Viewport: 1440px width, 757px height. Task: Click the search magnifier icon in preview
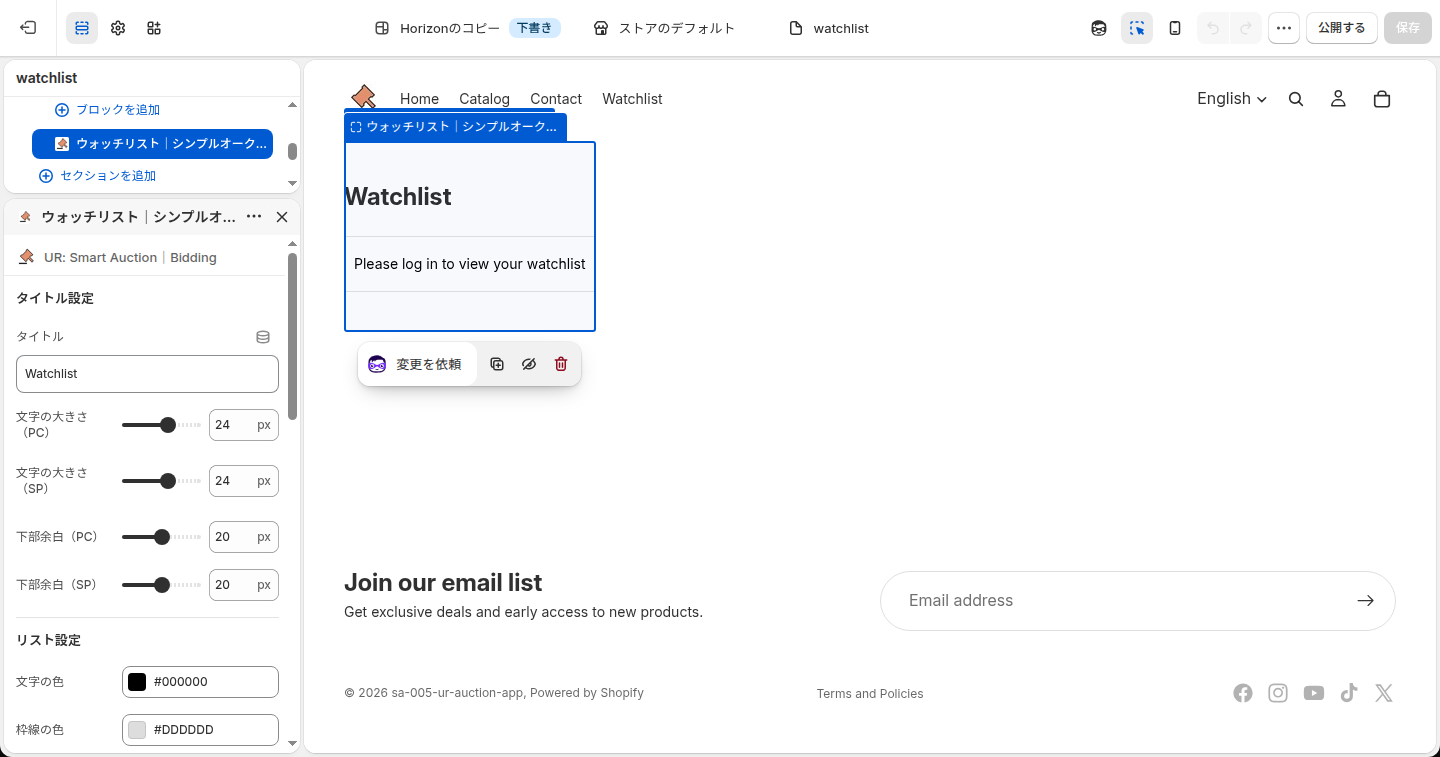[1296, 99]
